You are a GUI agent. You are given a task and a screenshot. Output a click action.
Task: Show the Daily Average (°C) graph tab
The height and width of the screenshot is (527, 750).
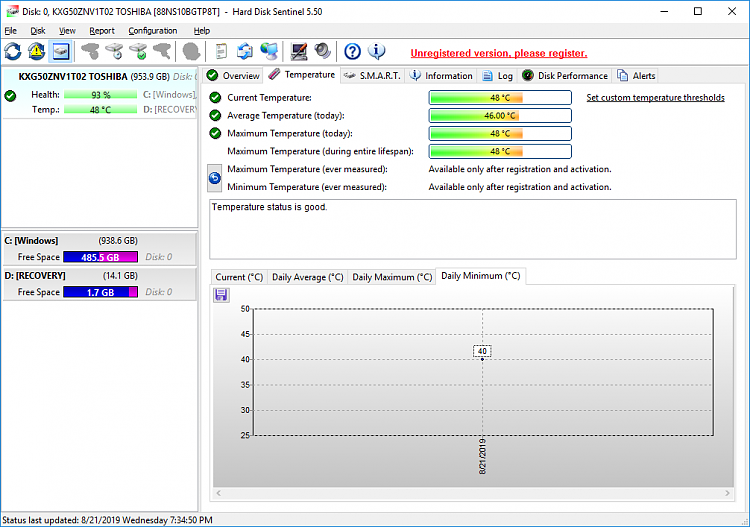(x=308, y=277)
